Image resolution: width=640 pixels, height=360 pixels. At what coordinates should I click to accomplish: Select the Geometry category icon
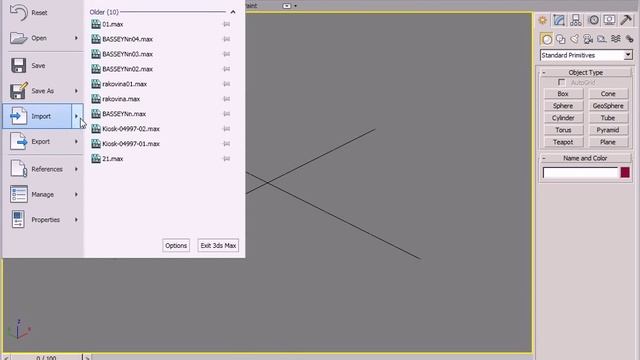tap(547, 39)
